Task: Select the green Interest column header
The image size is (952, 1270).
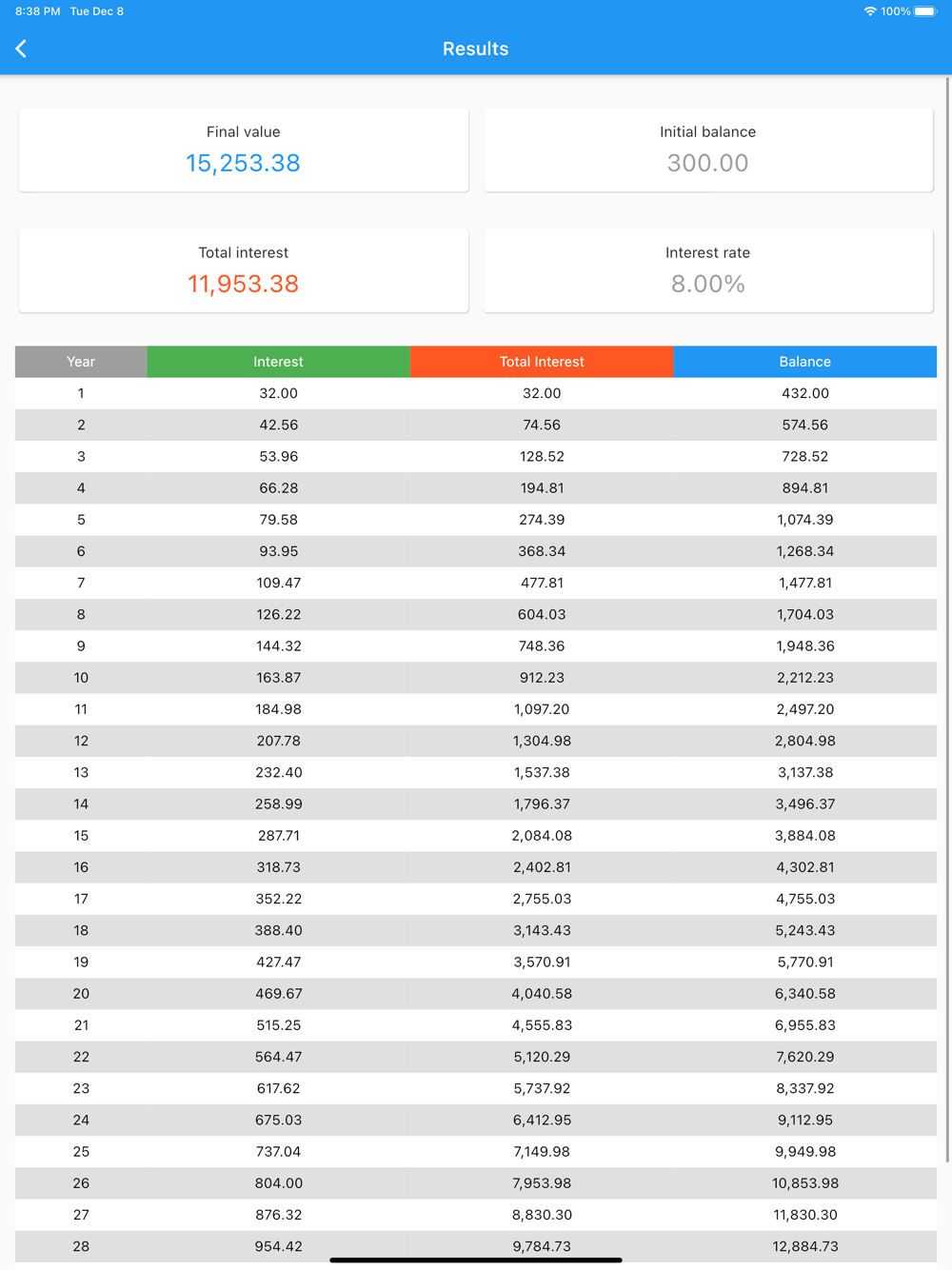Action: (x=278, y=362)
